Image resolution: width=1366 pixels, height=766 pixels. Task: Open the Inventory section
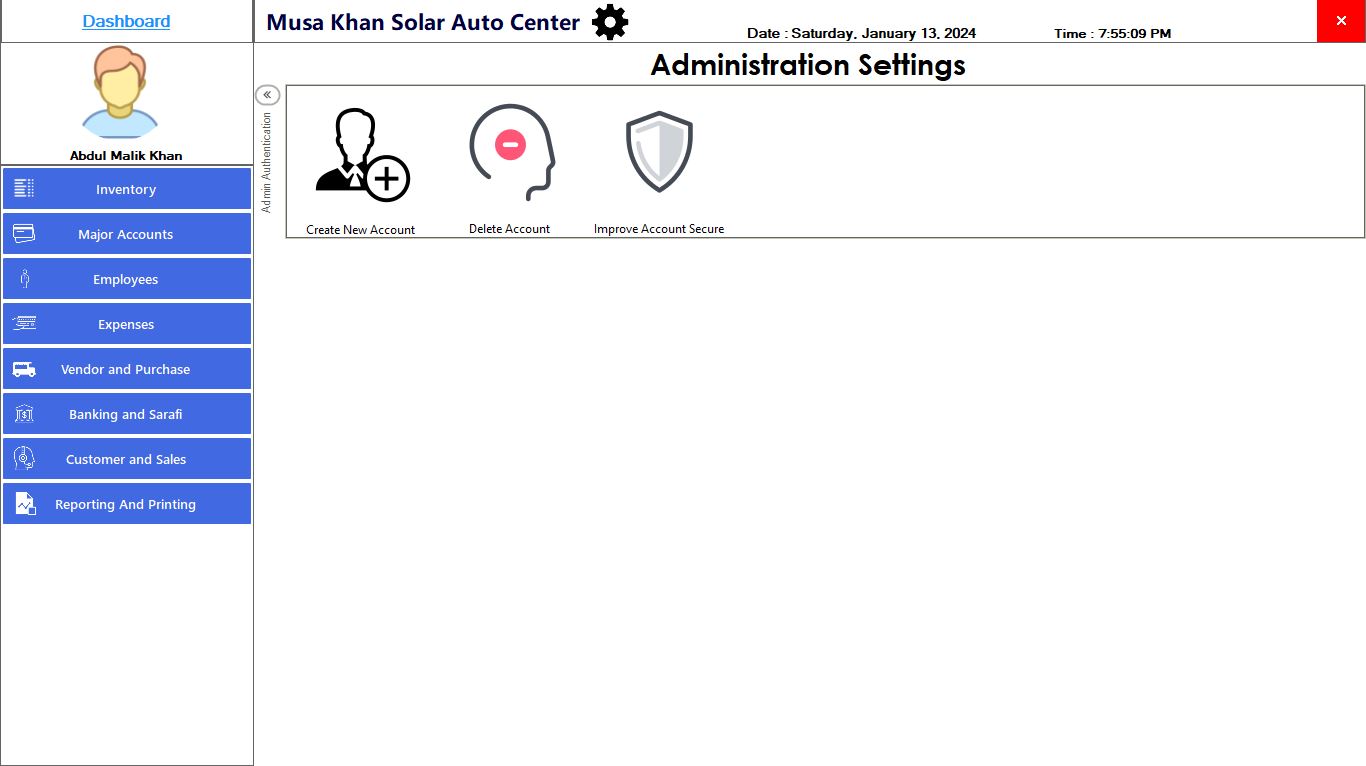[126, 189]
